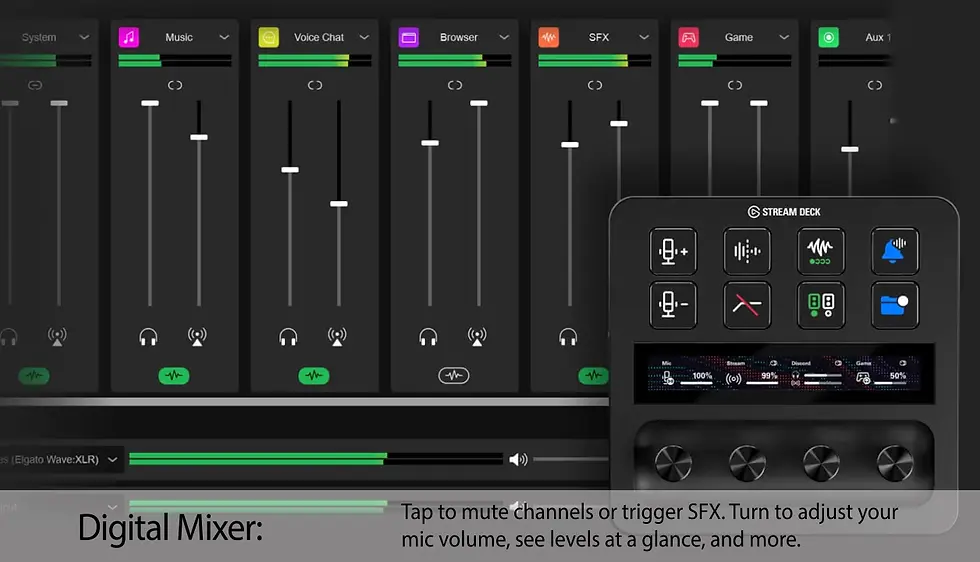Viewport: 980px width, 562px height.
Task: Expand the Game channel dropdown
Action: (x=784, y=38)
